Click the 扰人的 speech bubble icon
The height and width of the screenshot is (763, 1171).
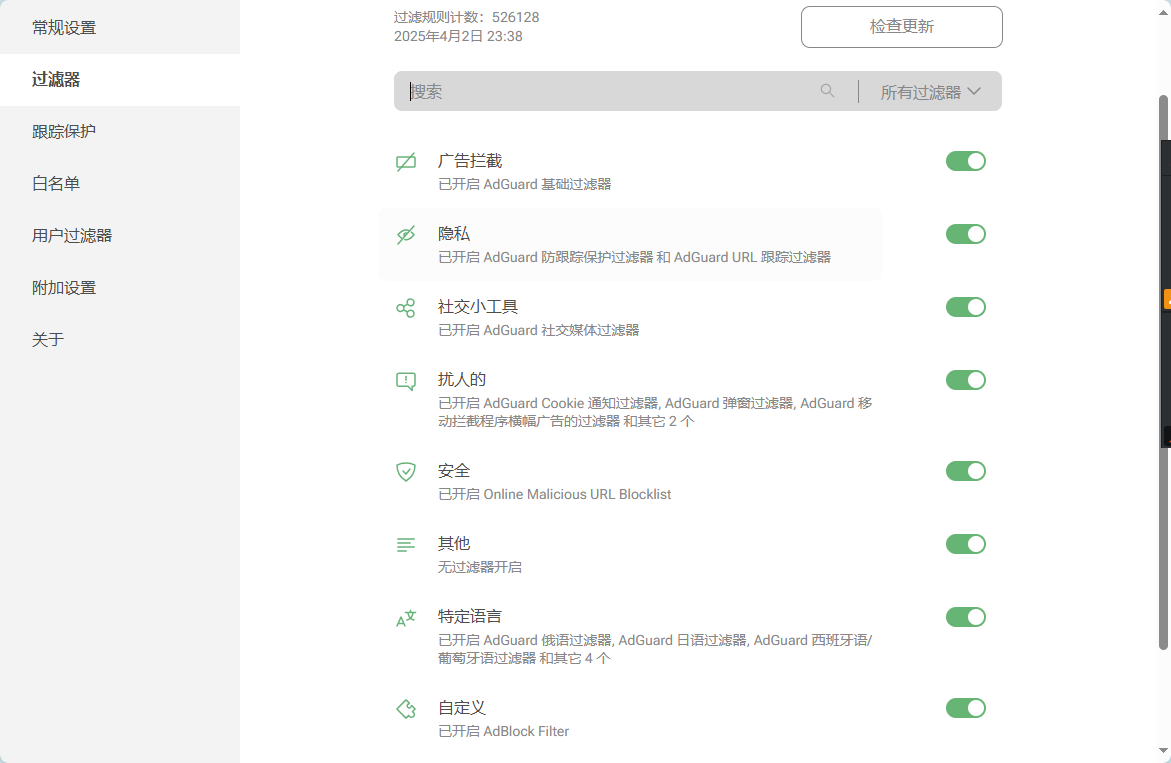[406, 382]
